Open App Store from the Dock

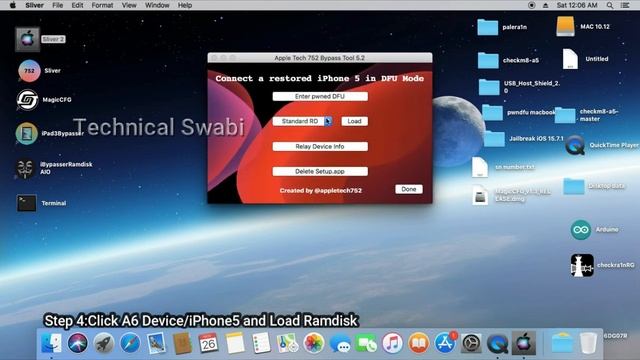[445, 343]
